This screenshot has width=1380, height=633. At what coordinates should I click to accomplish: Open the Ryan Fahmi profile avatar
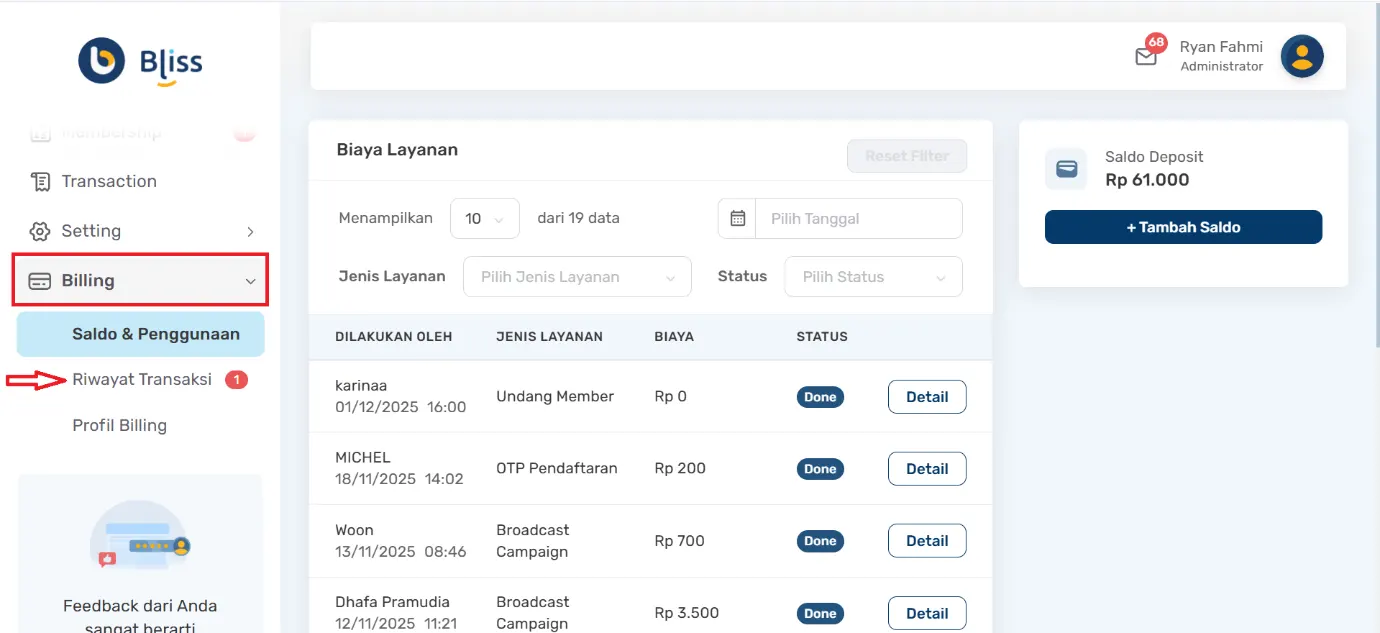pos(1302,56)
